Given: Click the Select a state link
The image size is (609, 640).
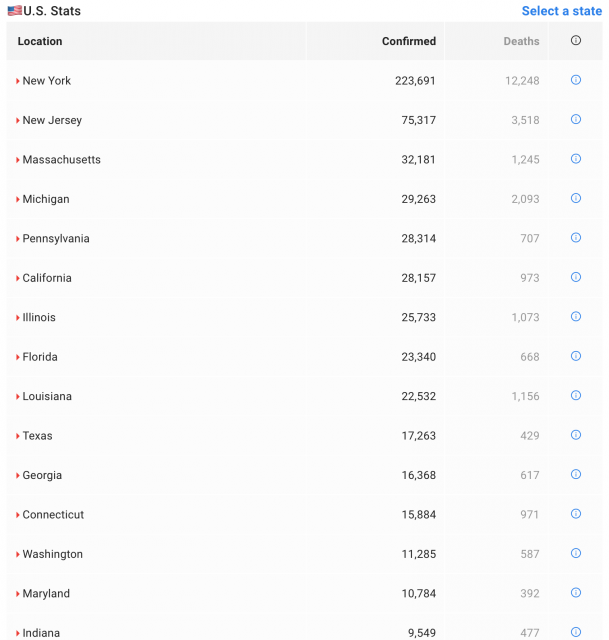Looking at the screenshot, I should click(x=561, y=11).
